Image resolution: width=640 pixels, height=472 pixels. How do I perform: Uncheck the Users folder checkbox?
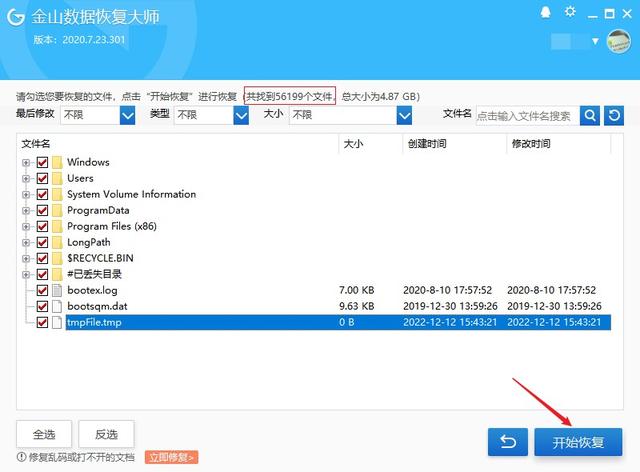[x=42, y=178]
